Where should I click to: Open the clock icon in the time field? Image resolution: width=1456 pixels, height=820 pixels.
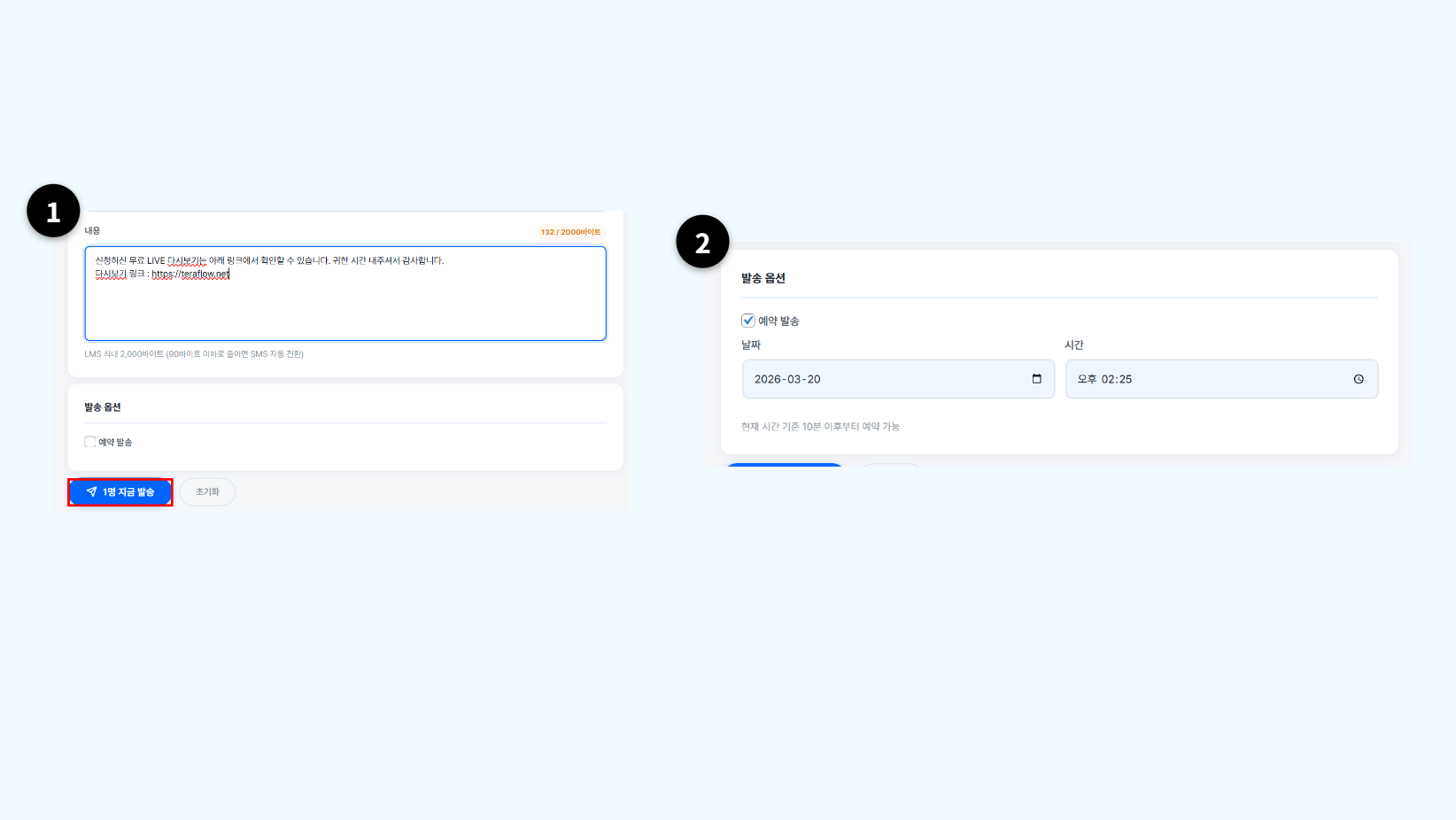tap(1359, 379)
